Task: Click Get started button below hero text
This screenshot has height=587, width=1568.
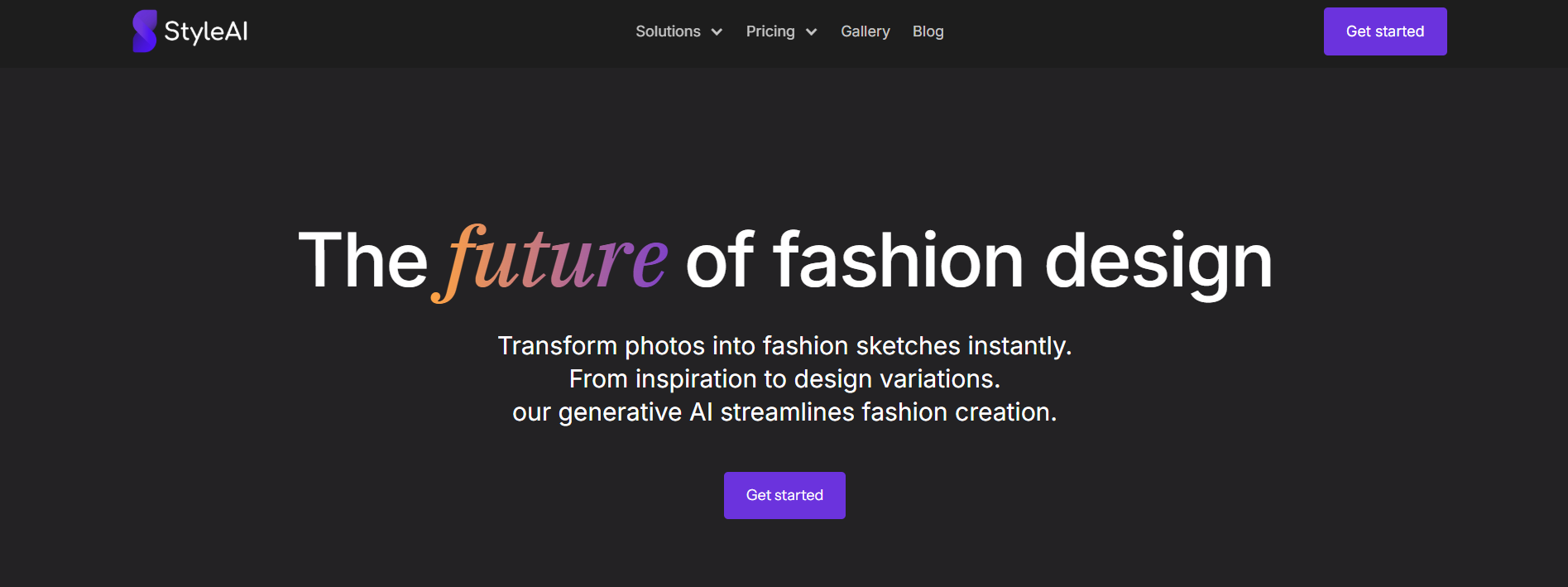Action: pyautogui.click(x=784, y=495)
